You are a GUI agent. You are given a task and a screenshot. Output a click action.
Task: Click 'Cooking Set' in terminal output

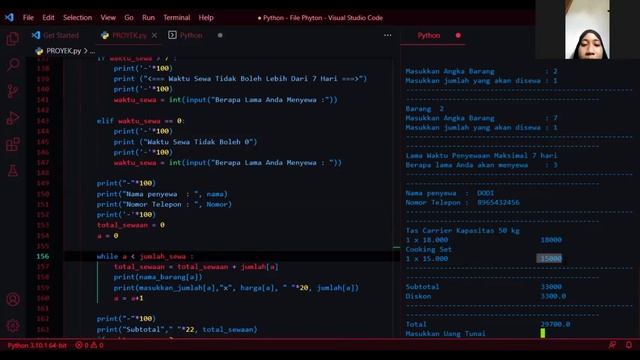(x=428, y=249)
